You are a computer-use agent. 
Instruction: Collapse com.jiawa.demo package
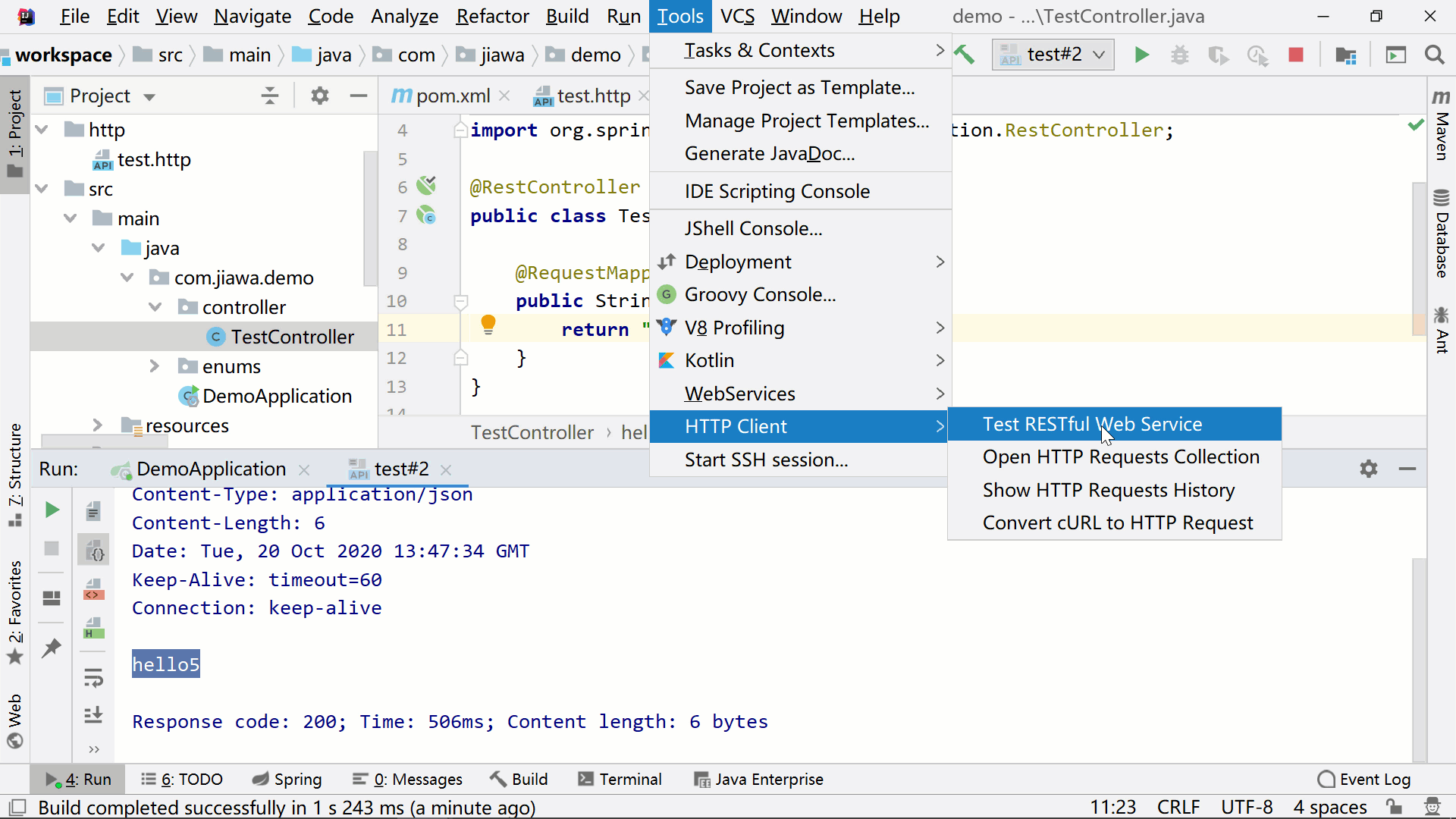coord(127,278)
